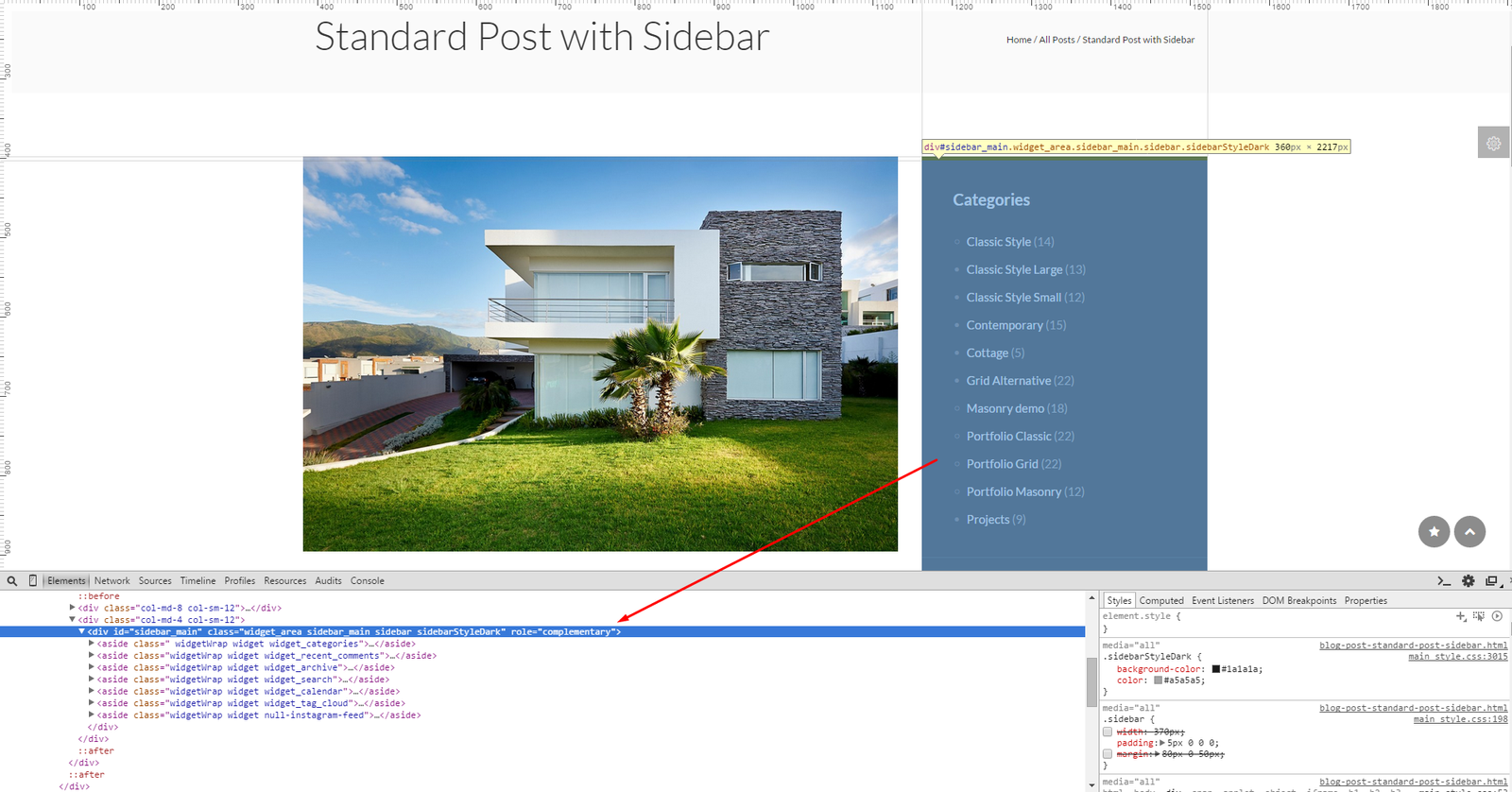The width and height of the screenshot is (1512, 792).
Task: Click the background-color #1a1a1a swatch
Action: coord(1216,669)
